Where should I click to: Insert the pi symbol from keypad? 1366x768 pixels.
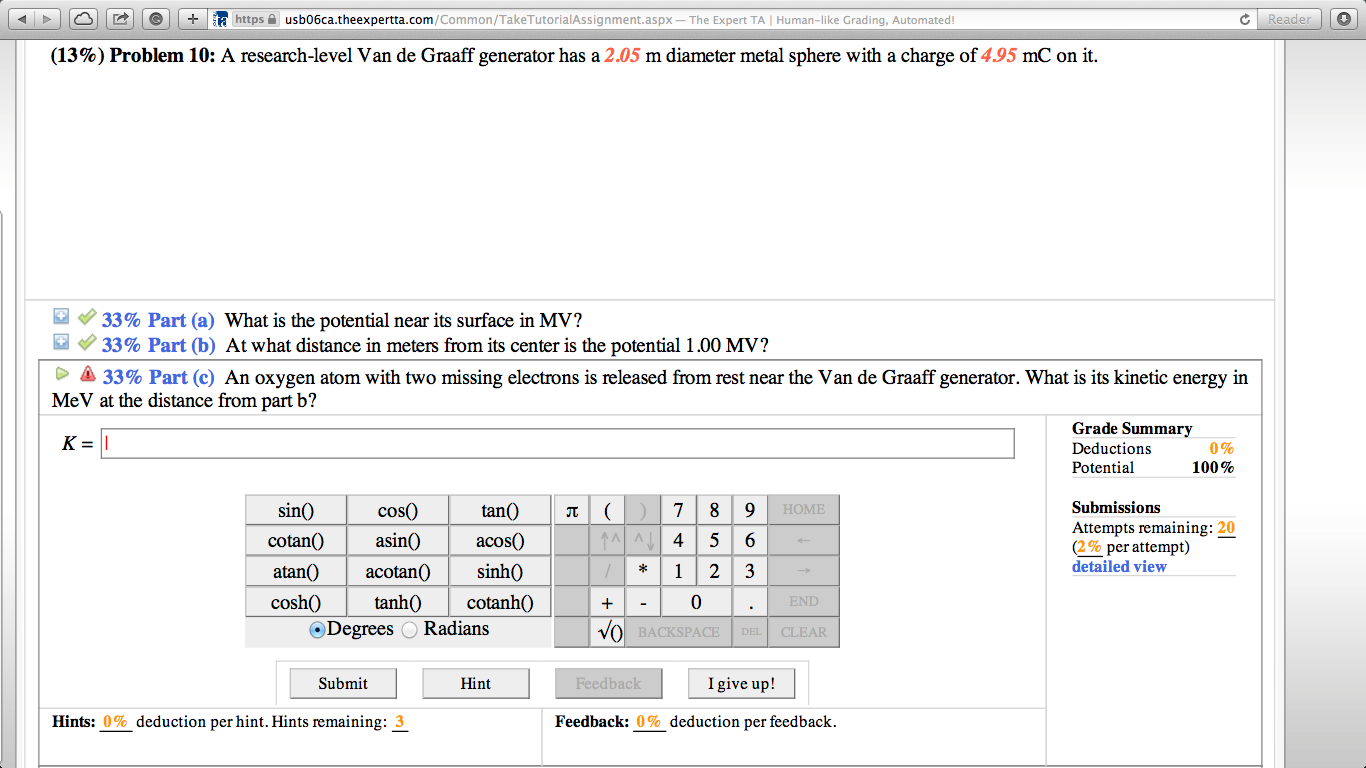(571, 510)
